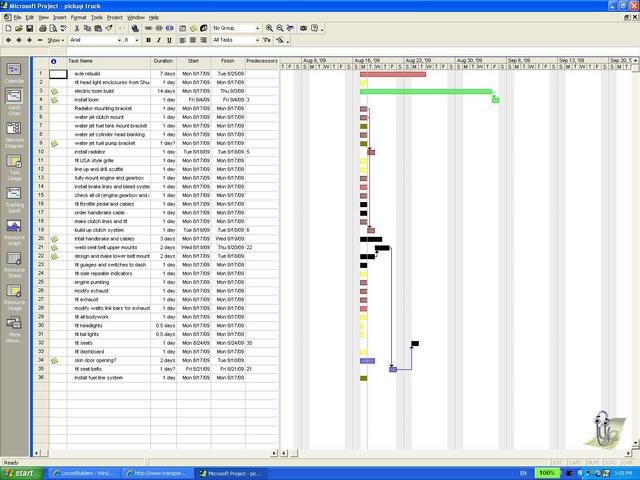Toggle Italic text formatting

point(158,40)
